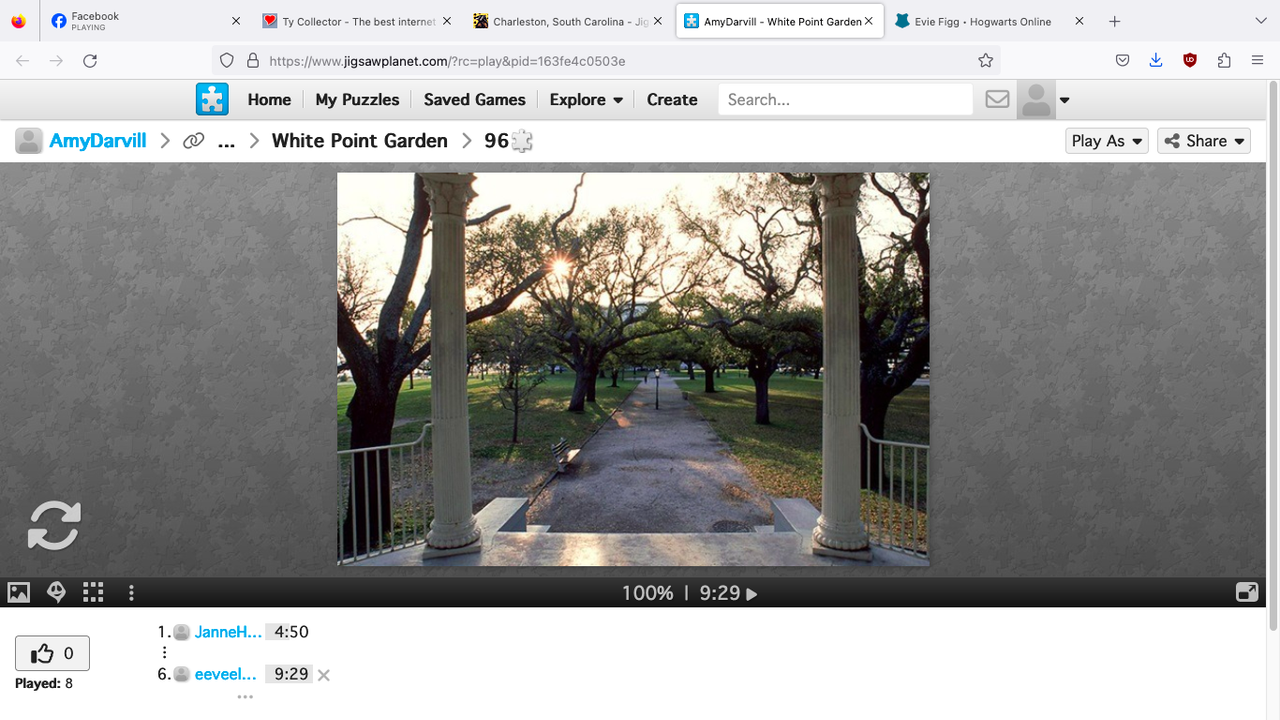Open the Explore dropdown menu
Screen dimensions: 1280x720
tap(586, 99)
